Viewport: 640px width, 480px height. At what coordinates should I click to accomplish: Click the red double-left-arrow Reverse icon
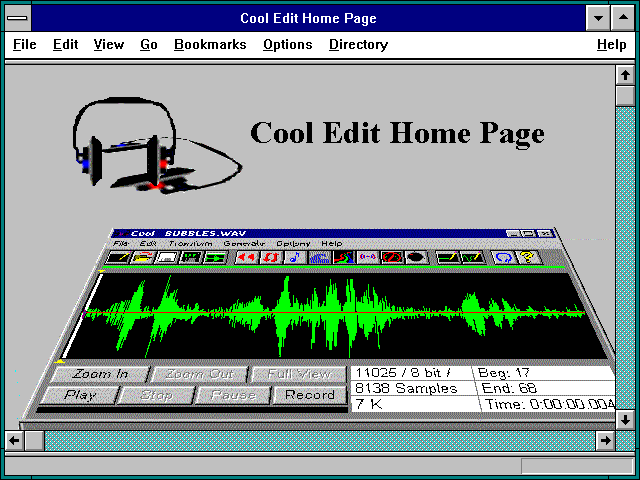[247, 257]
